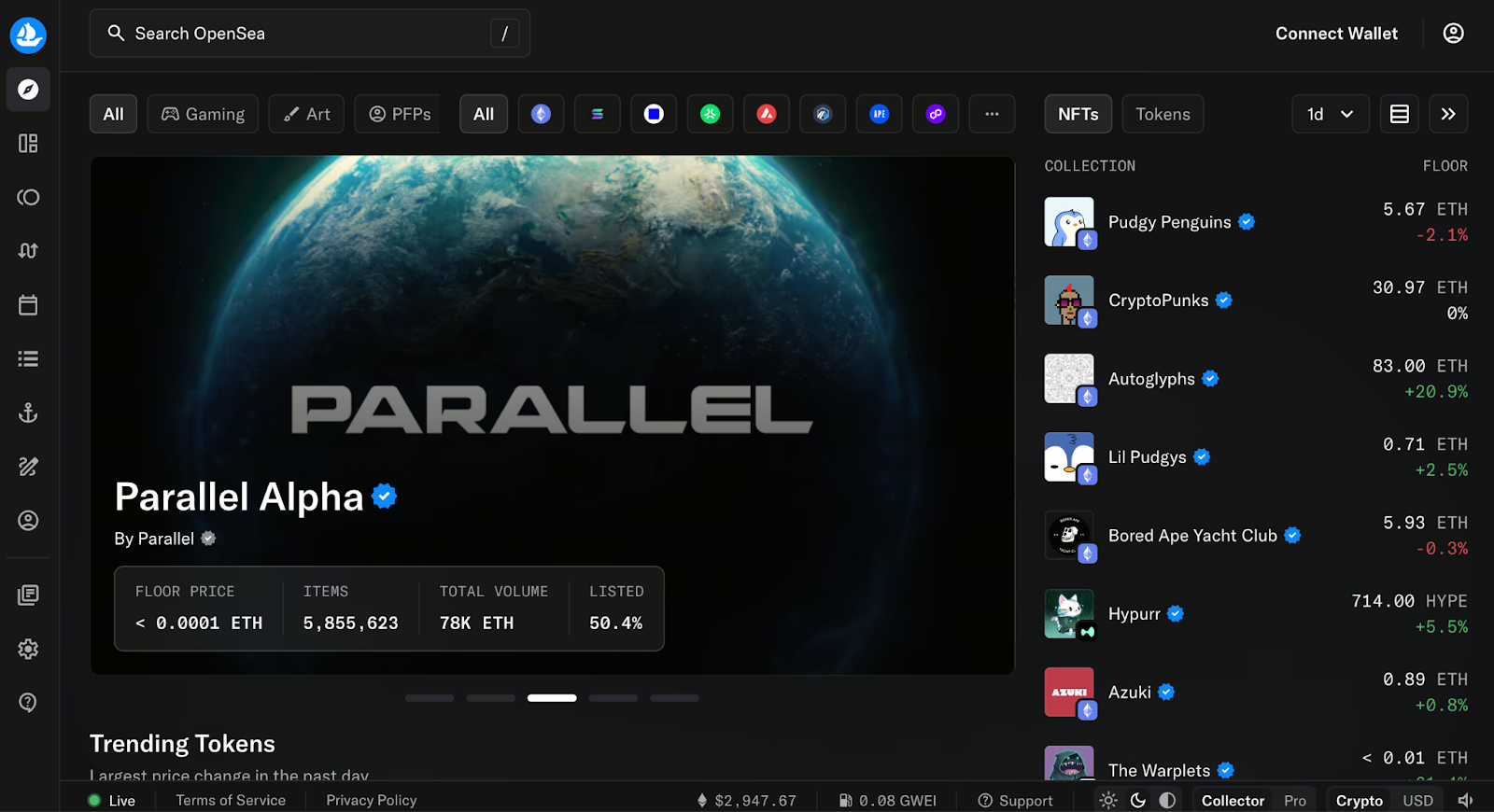The width and height of the screenshot is (1494, 812).
Task: Switch to light theme sun icon
Action: pos(1108,800)
